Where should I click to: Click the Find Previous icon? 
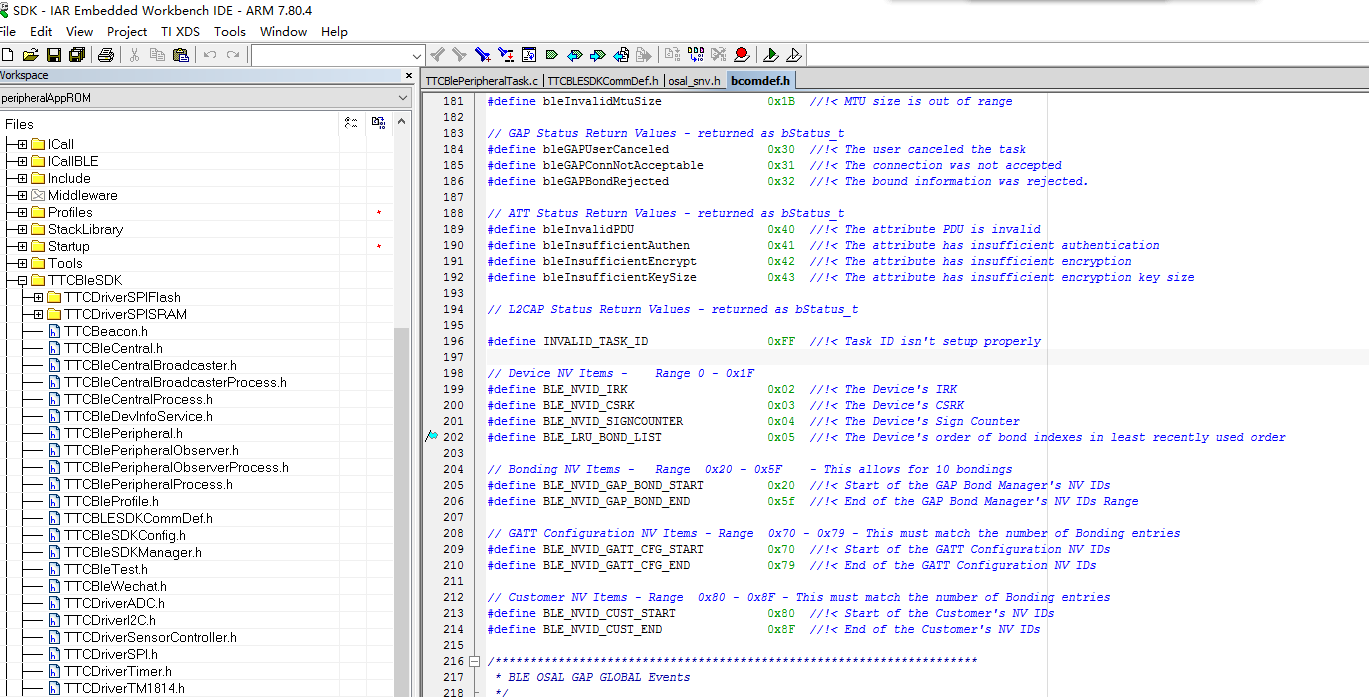(437, 55)
